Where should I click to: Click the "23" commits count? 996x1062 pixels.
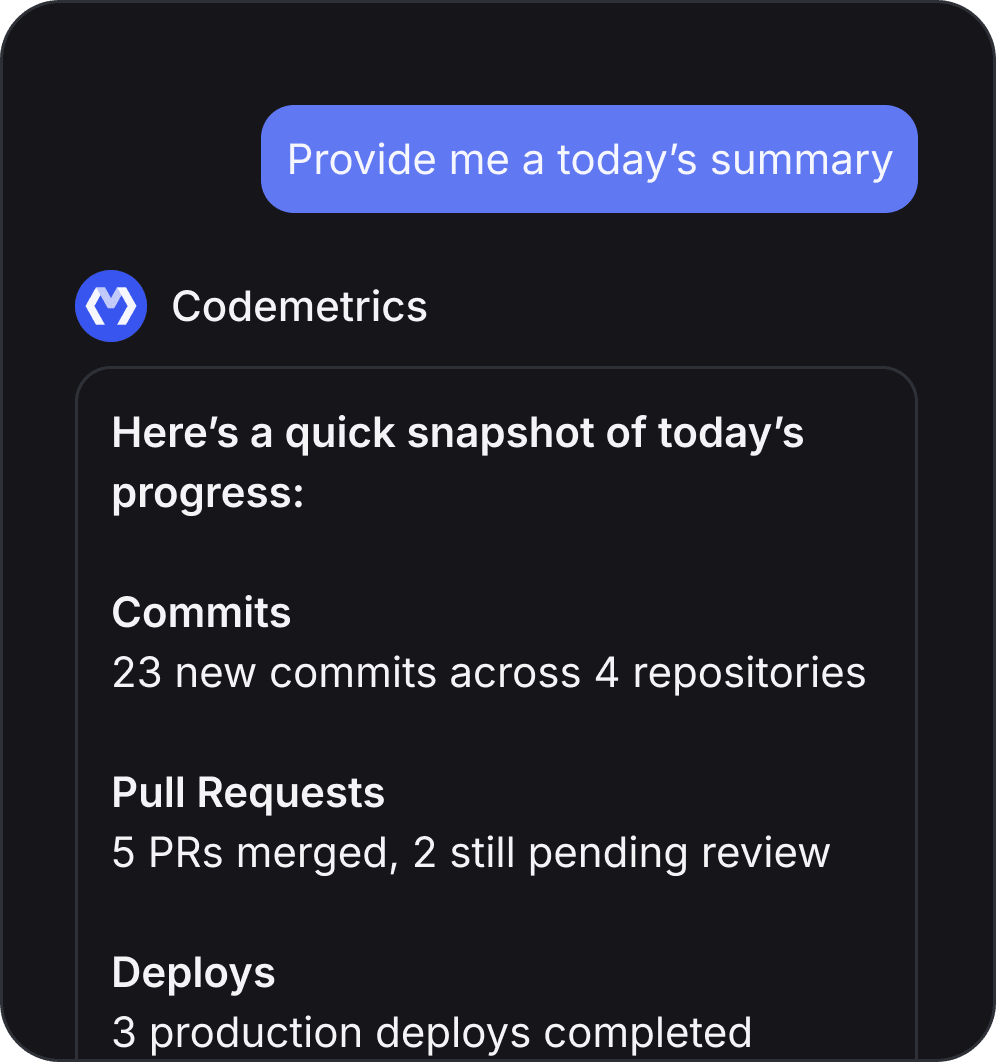(137, 673)
